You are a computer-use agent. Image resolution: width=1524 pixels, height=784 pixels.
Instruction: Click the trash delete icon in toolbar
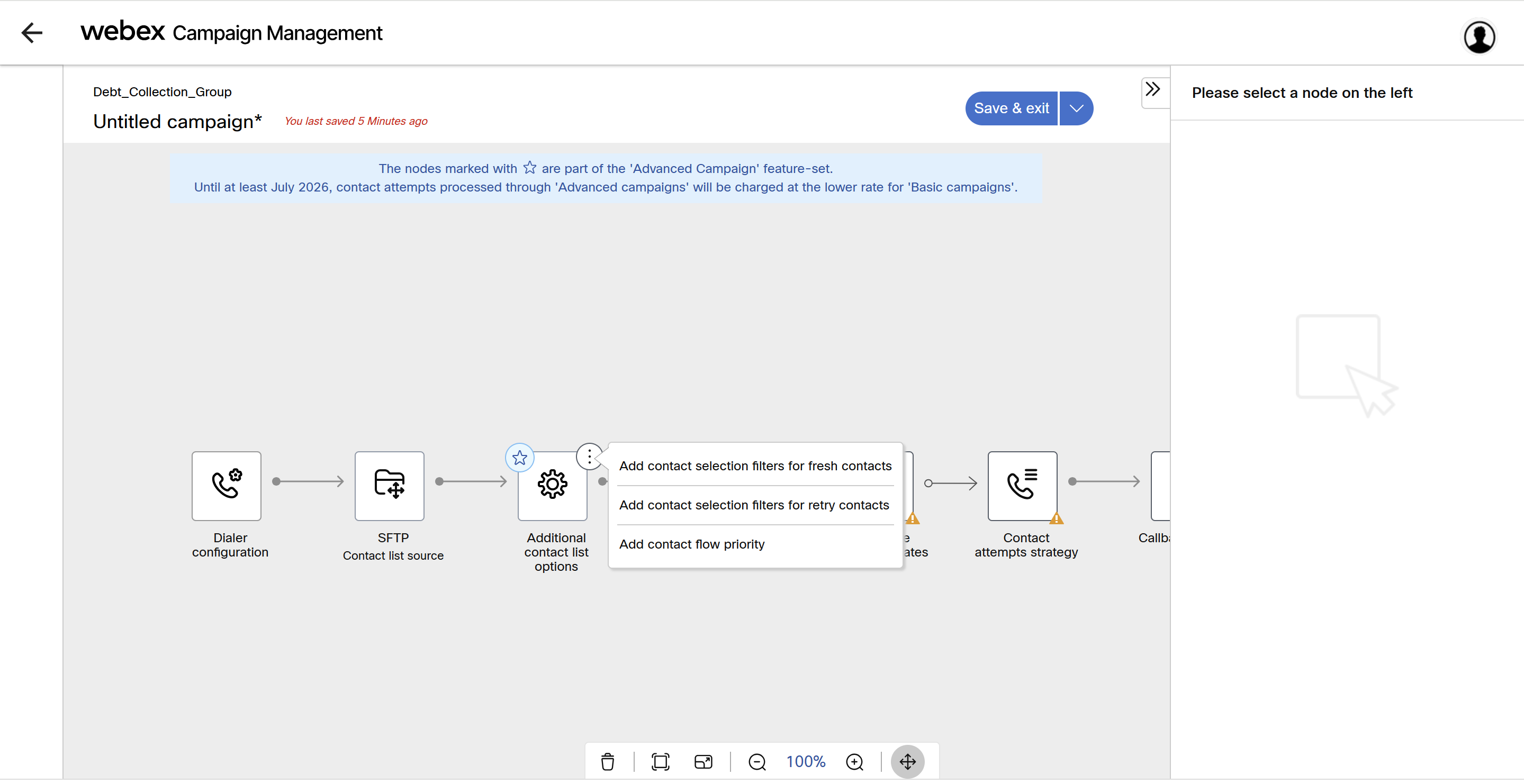coord(607,762)
